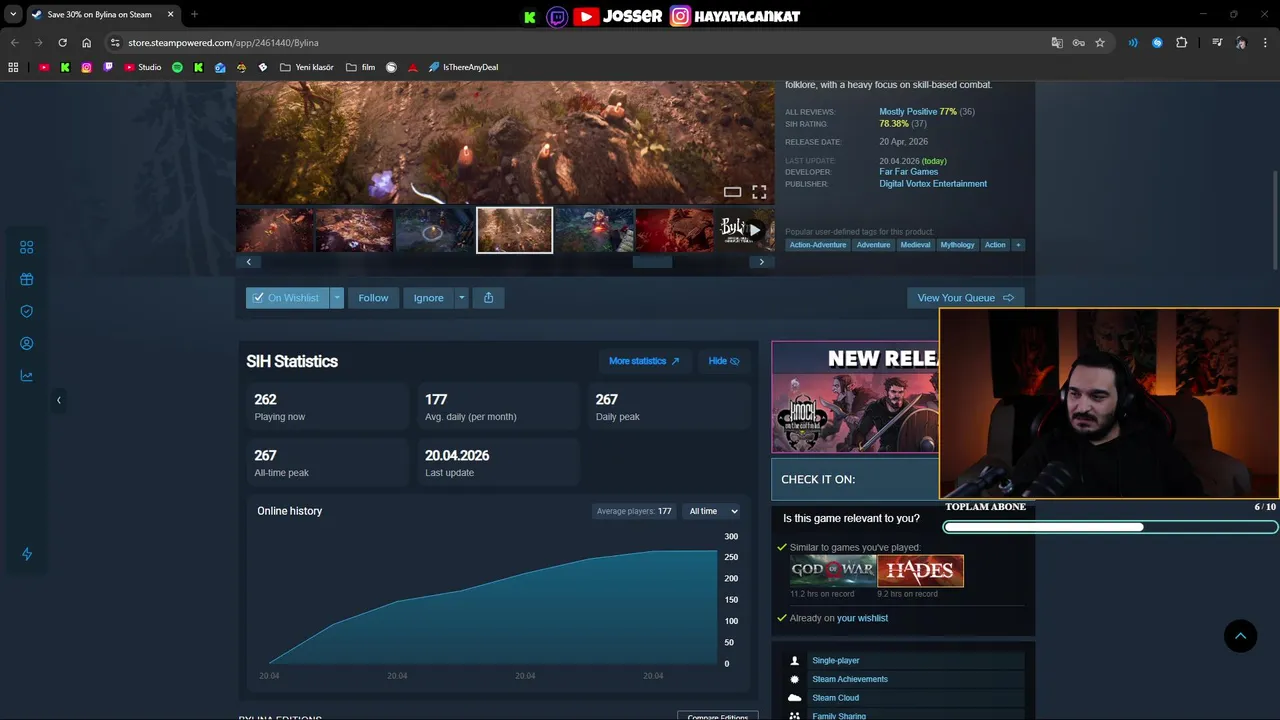The image size is (1280, 720).
Task: Open God of War game thumbnail
Action: coord(833,571)
